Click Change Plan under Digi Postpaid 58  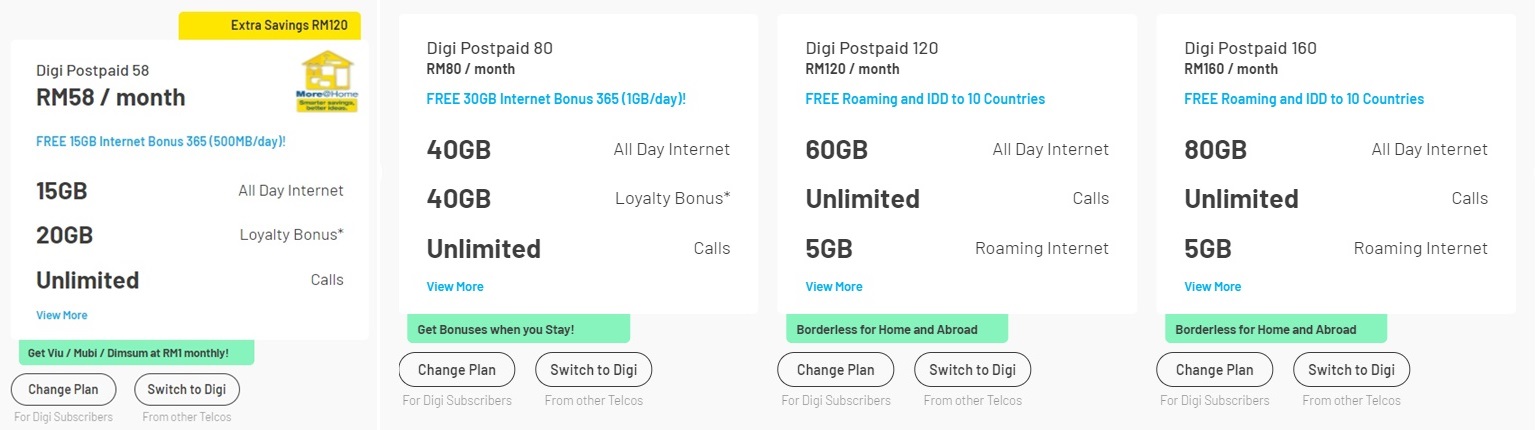[63, 390]
